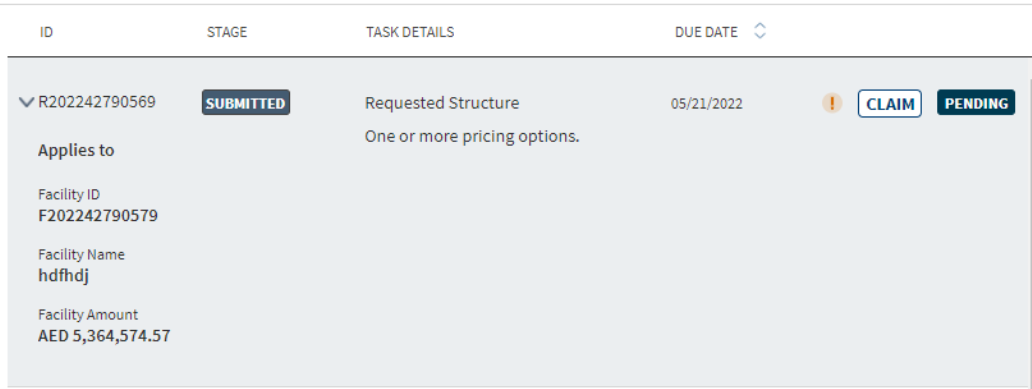Select the ID column header
The width and height of the screenshot is (1032, 389).
point(46,32)
